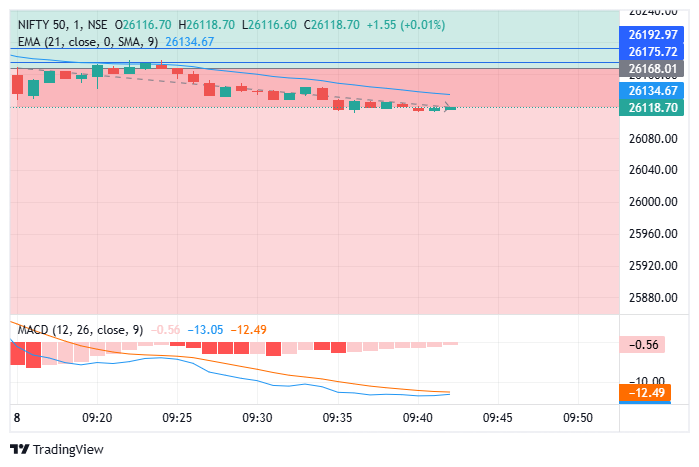Viewport: 699px width, 467px height.
Task: Click the 26000.00 price scale tick
Action: coord(653,202)
